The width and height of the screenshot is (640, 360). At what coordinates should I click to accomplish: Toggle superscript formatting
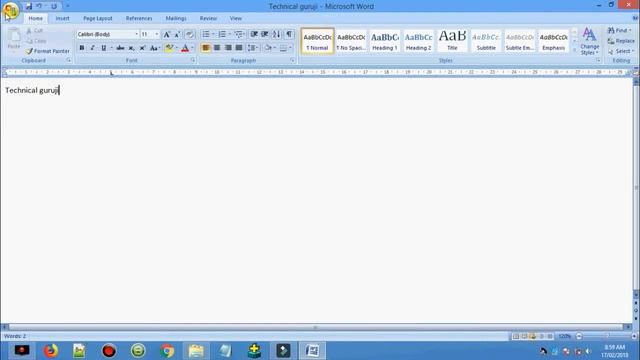tap(142, 48)
